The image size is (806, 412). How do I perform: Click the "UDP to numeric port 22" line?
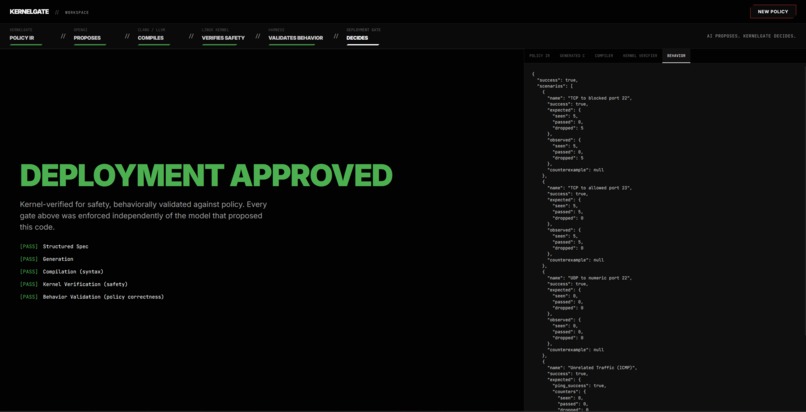(x=590, y=278)
